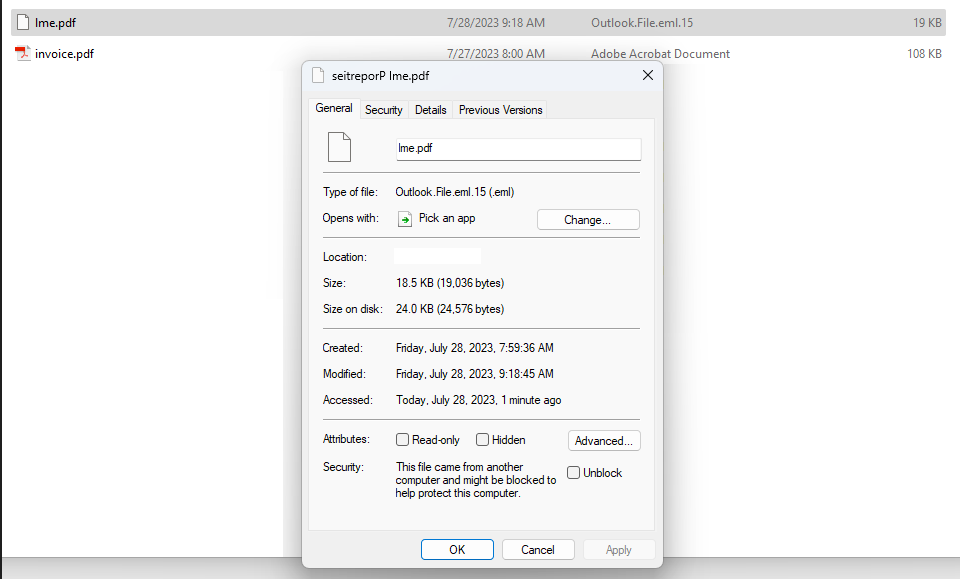
Task: Click the large file icon beside filename field
Action: point(340,147)
